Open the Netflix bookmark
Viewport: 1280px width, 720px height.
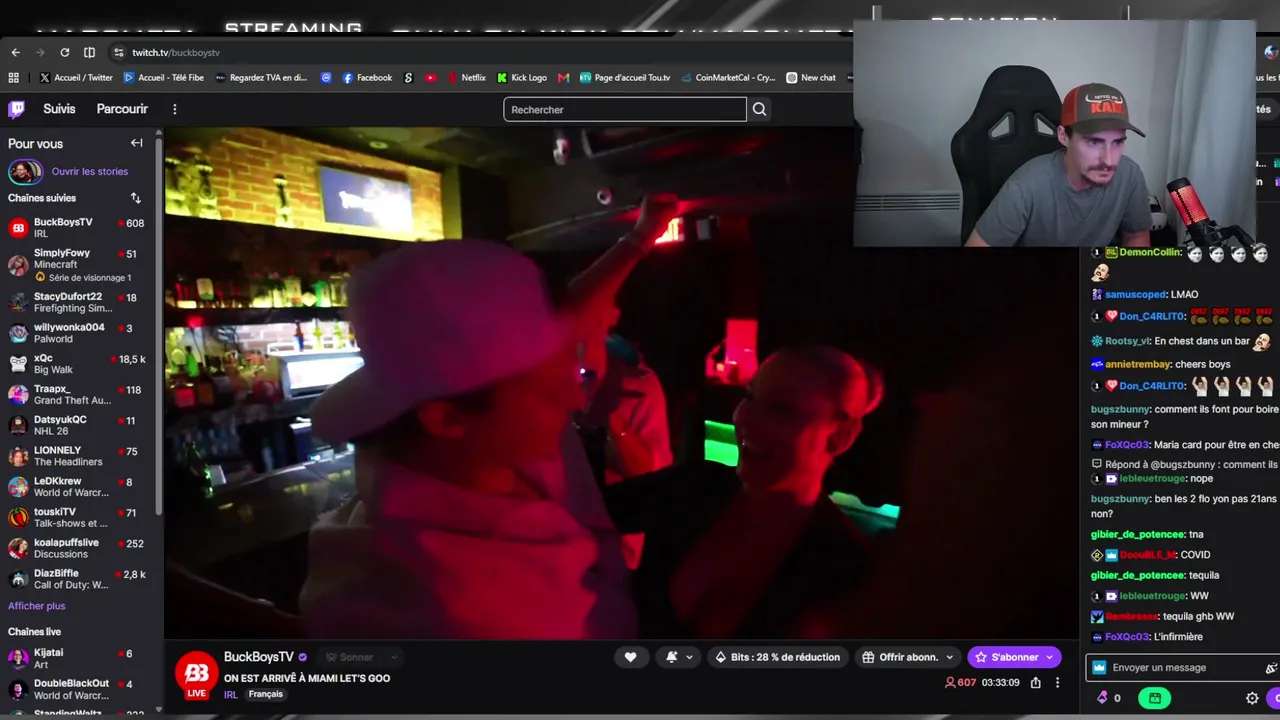466,77
